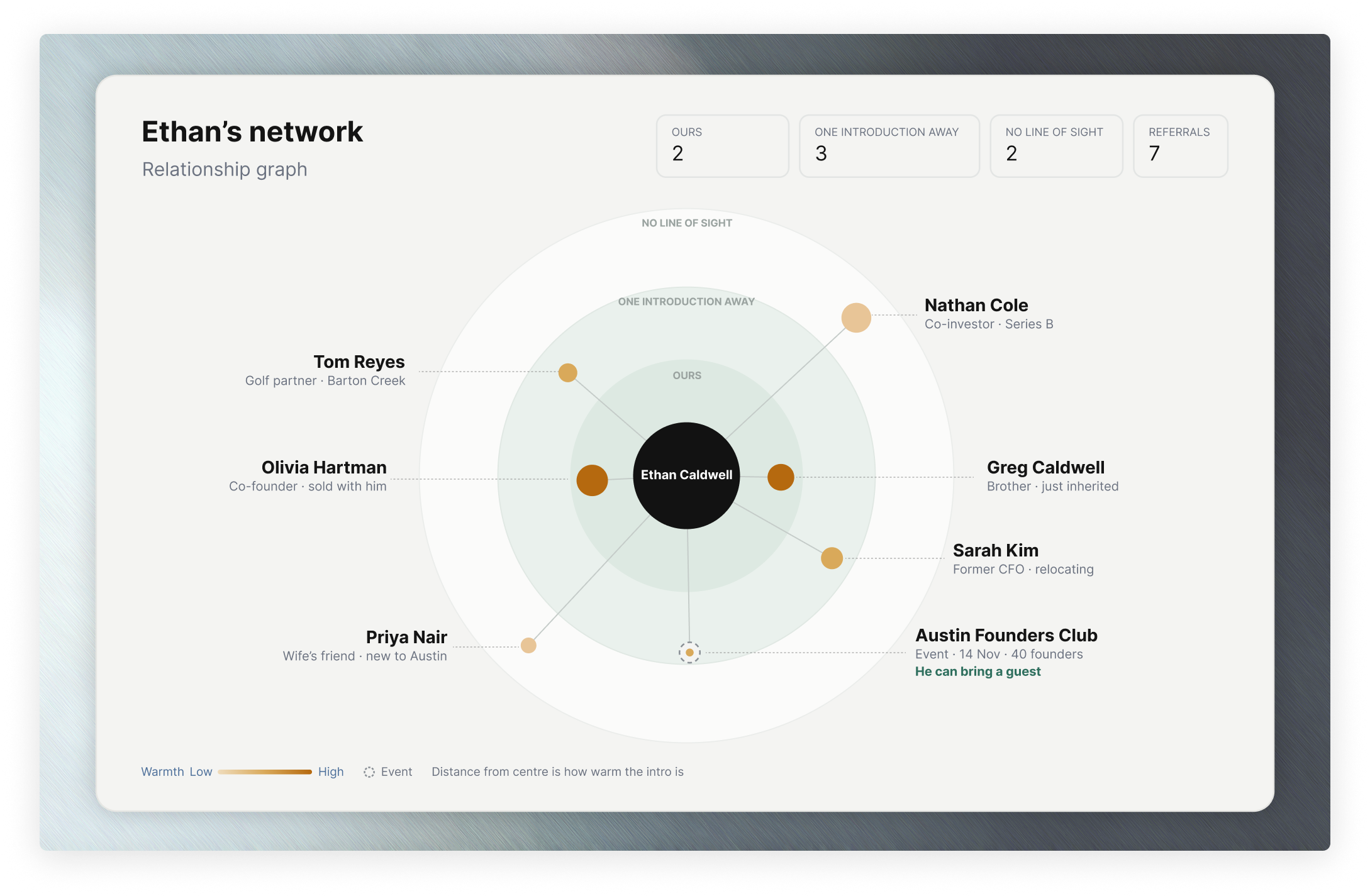
Task: Click the Olivia Hartman name label
Action: click(324, 468)
